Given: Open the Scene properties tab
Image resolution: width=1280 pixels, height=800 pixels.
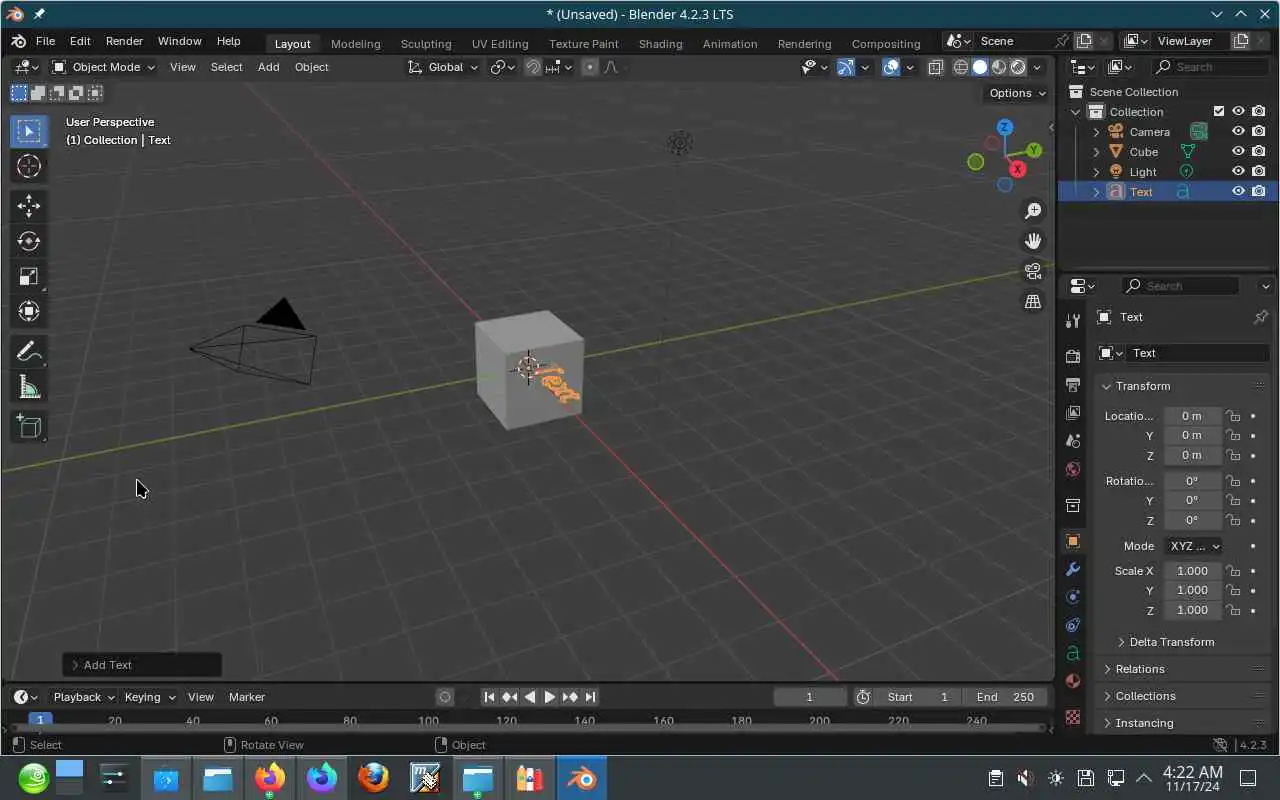Looking at the screenshot, I should point(1073,441).
